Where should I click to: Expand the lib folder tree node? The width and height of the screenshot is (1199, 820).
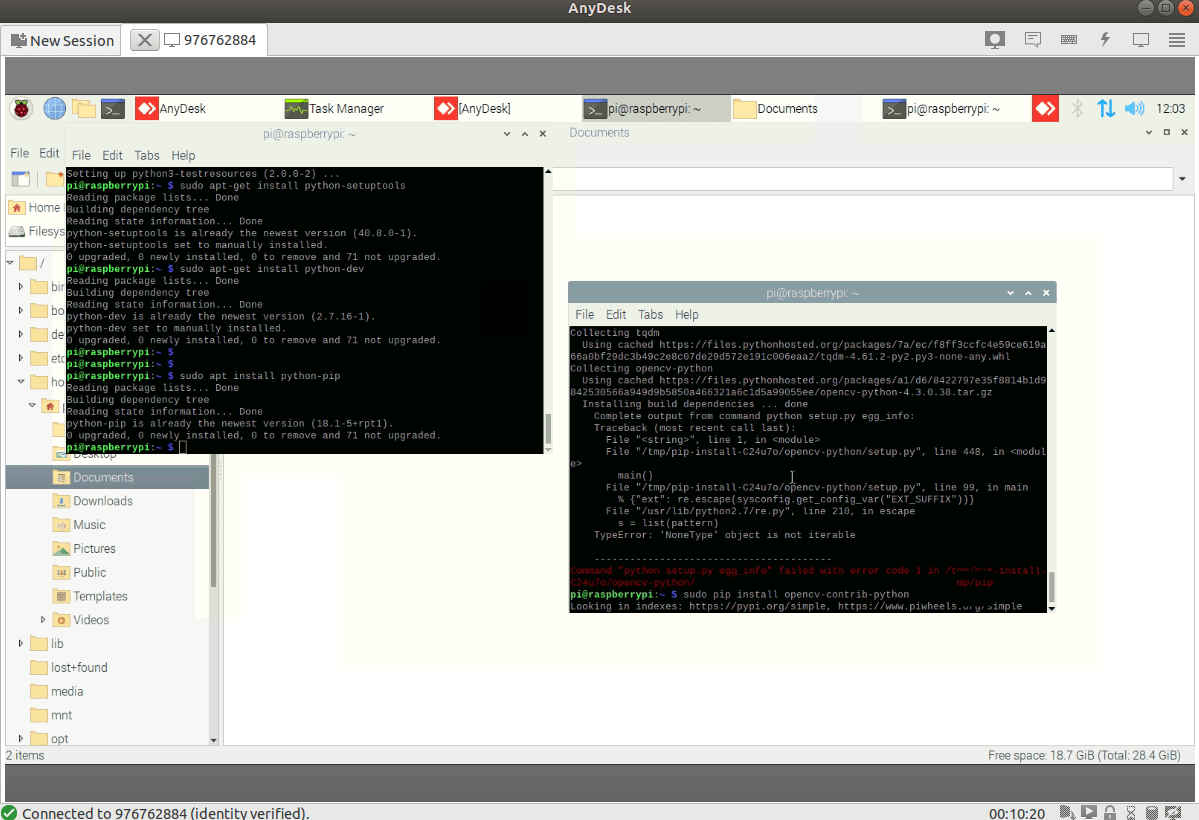point(21,643)
